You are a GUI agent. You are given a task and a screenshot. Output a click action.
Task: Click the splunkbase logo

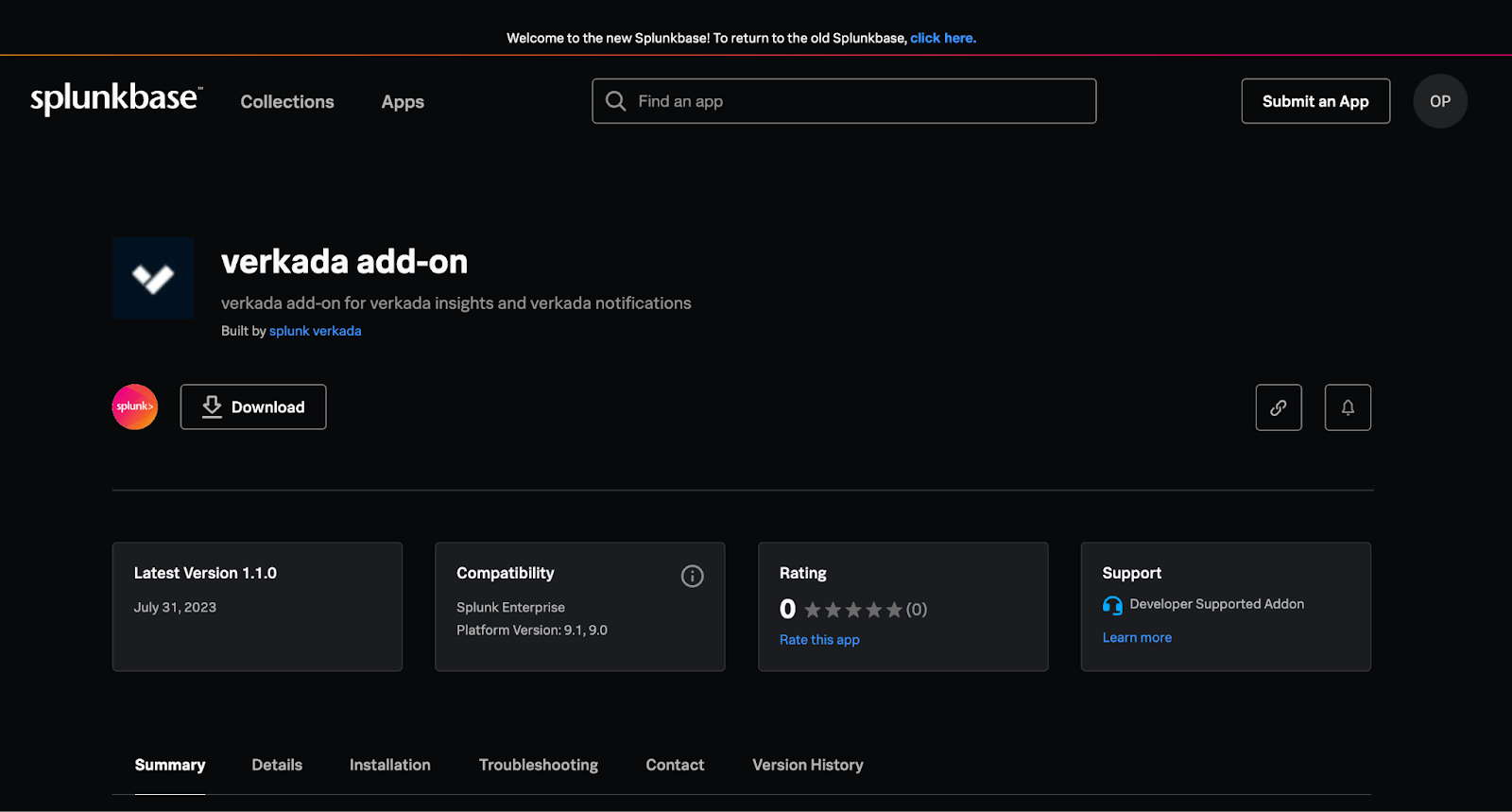115,98
